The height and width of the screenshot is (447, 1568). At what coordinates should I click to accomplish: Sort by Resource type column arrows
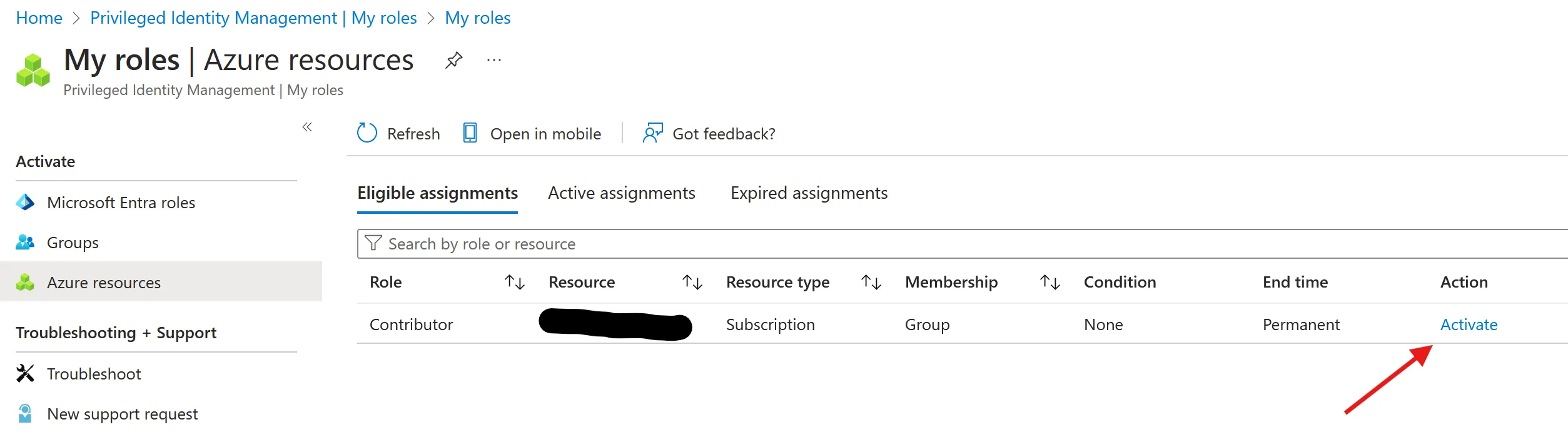tap(871, 283)
